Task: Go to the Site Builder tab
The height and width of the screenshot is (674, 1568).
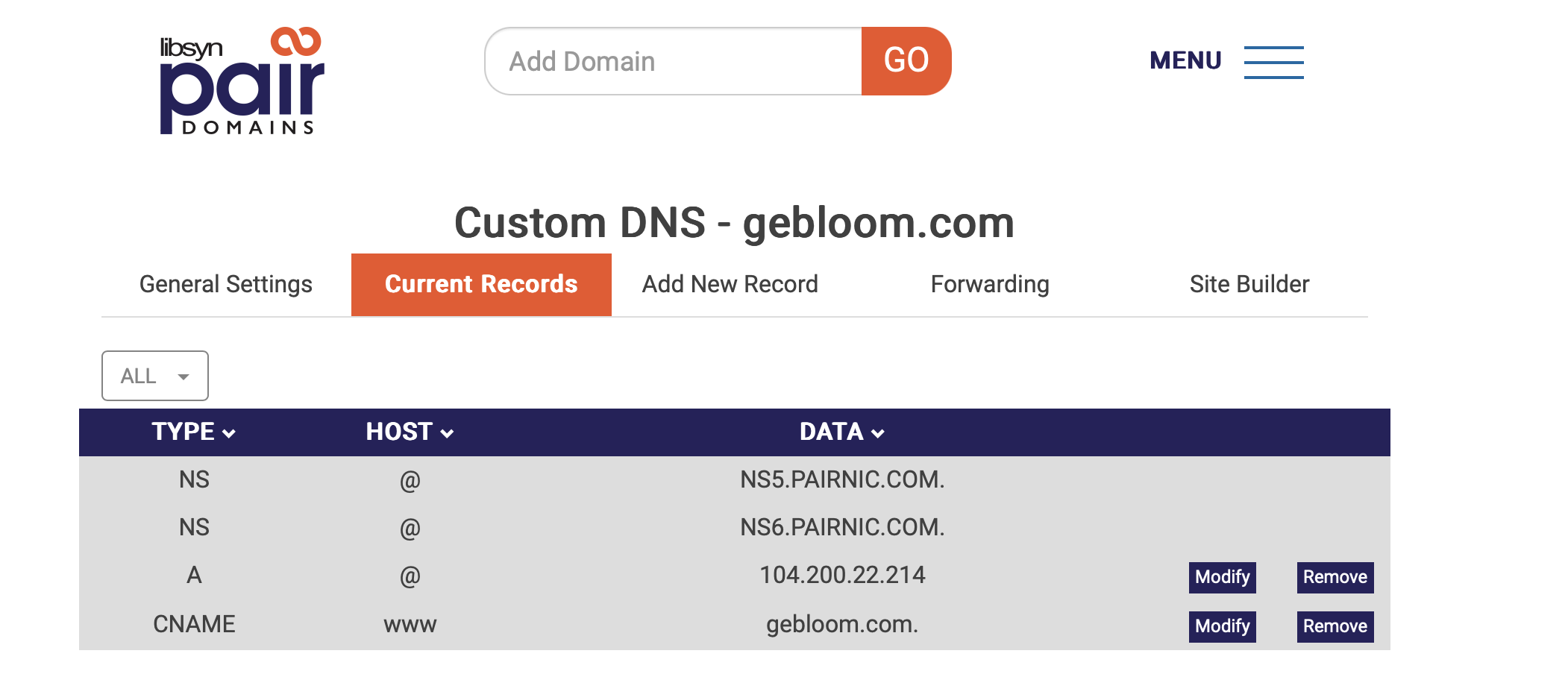Action: pyautogui.click(x=1249, y=284)
